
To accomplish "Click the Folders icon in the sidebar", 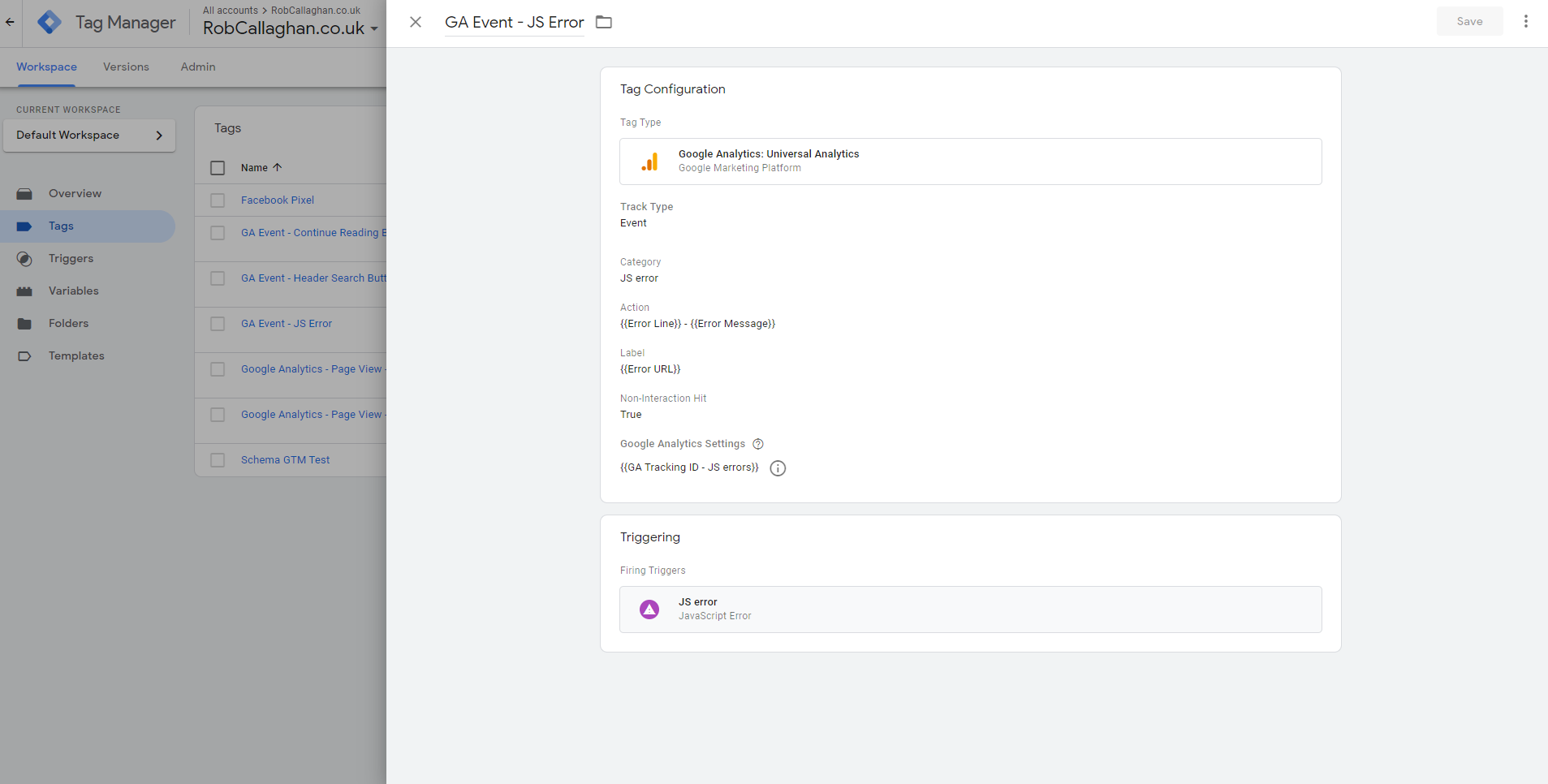I will pos(26,323).
